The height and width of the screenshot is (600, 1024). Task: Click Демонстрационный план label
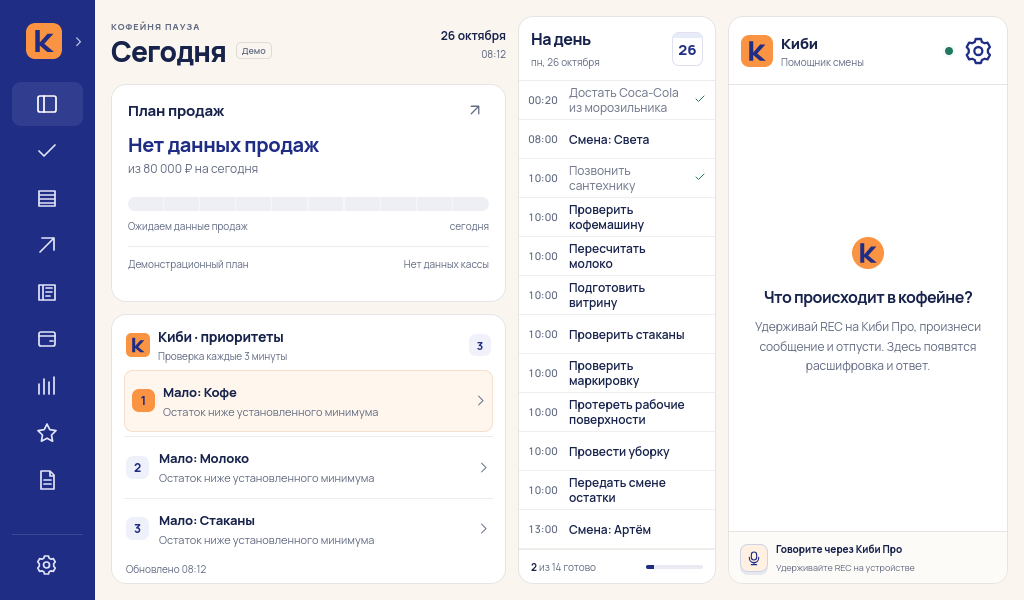pos(188,264)
